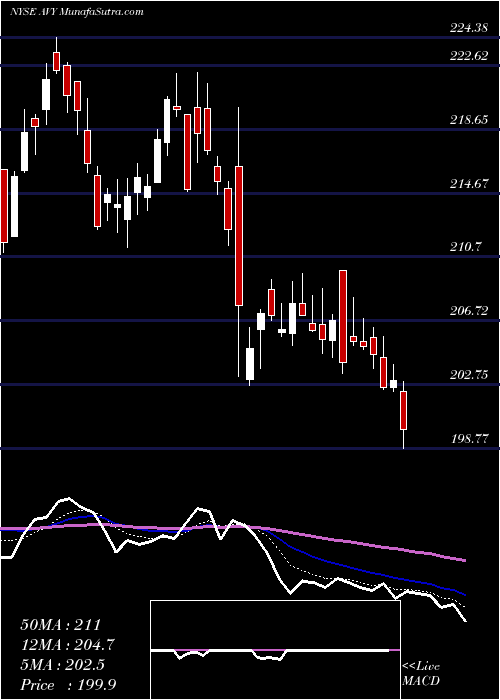The width and height of the screenshot is (500, 700).
Task: Click the NYSE AVY MunafaSutra.com title text
Action: (77, 12)
